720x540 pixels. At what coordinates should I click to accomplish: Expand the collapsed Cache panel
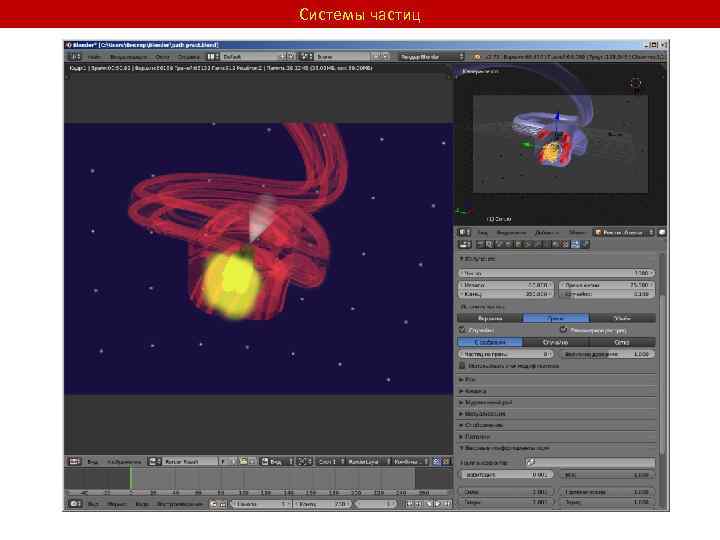(x=475, y=379)
